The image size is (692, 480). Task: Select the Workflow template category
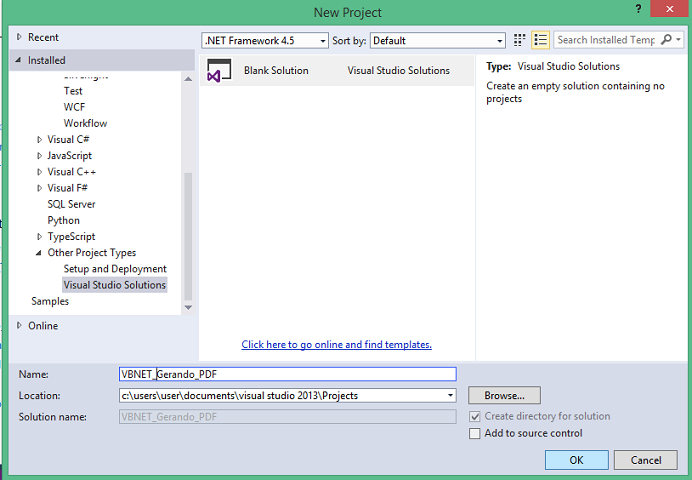point(85,123)
